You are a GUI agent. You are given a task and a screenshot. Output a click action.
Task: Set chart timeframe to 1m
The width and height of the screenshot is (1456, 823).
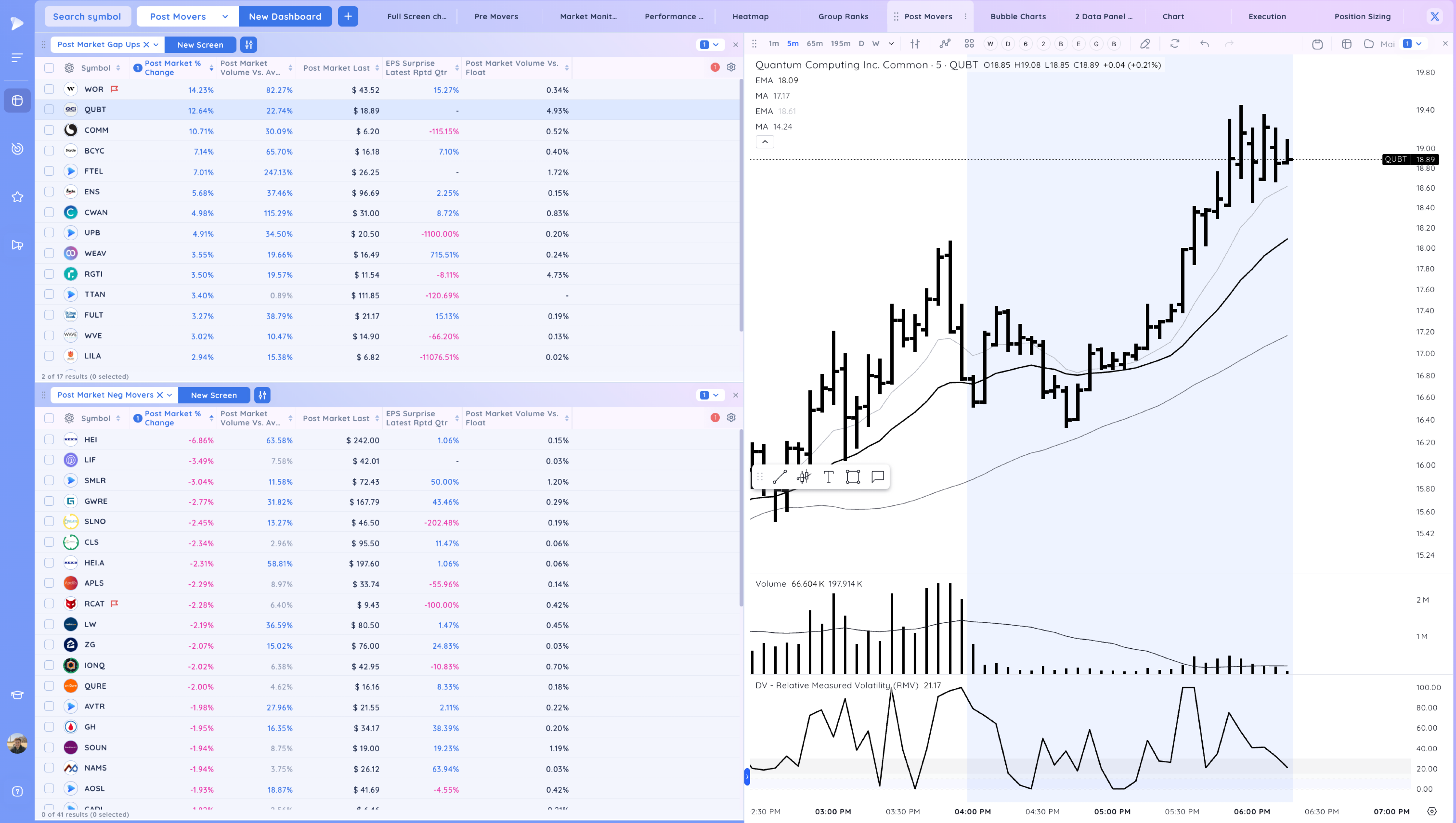[x=773, y=44]
